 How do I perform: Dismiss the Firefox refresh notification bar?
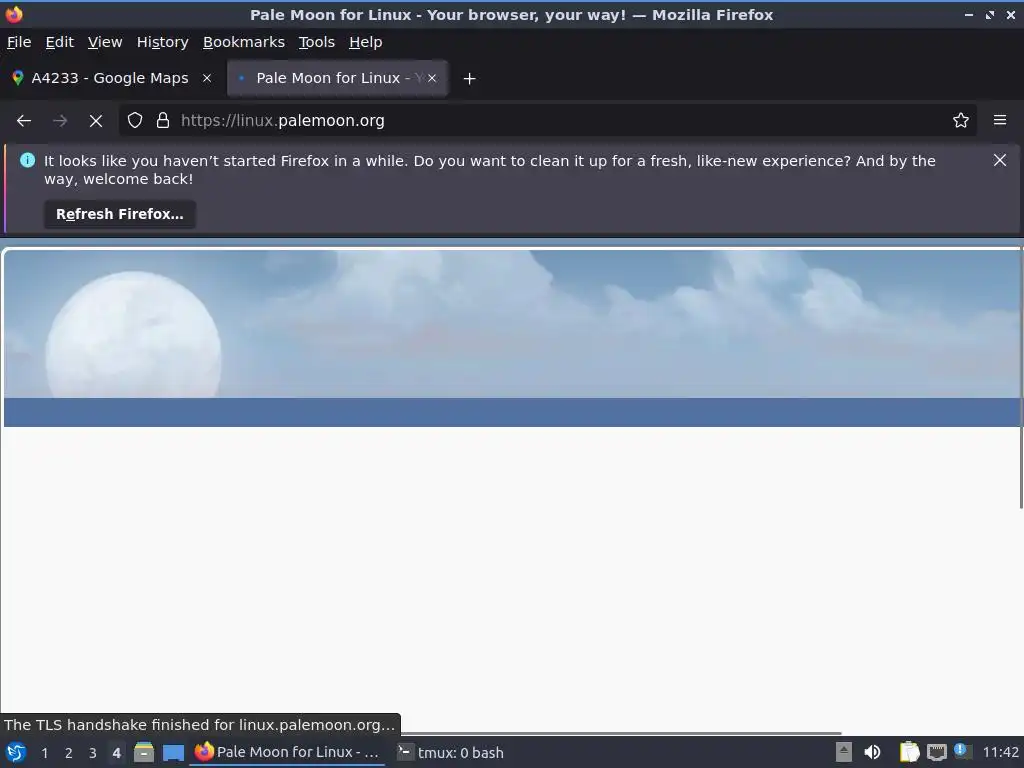1000,160
